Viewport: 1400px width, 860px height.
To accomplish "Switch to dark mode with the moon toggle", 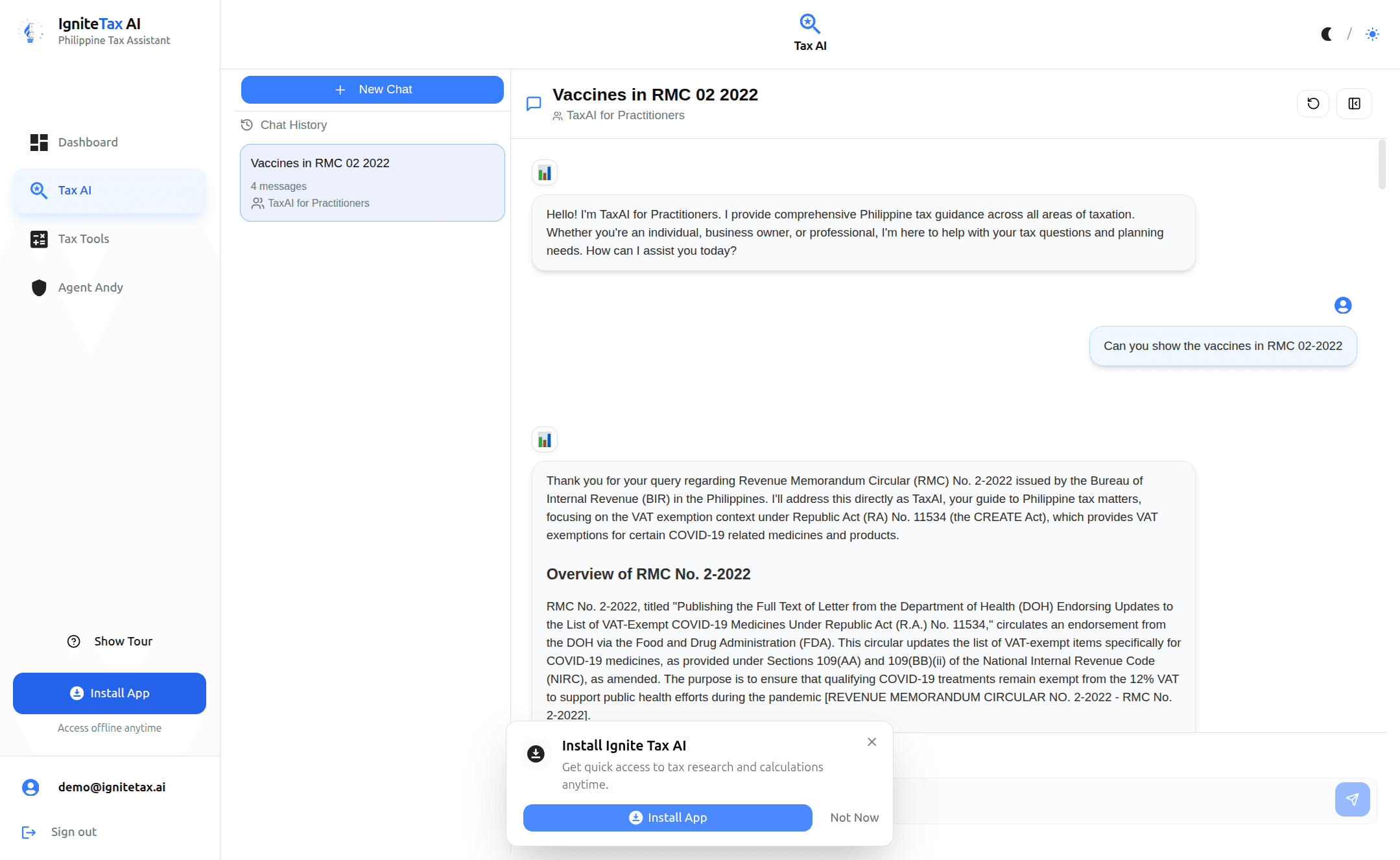I will pos(1327,34).
